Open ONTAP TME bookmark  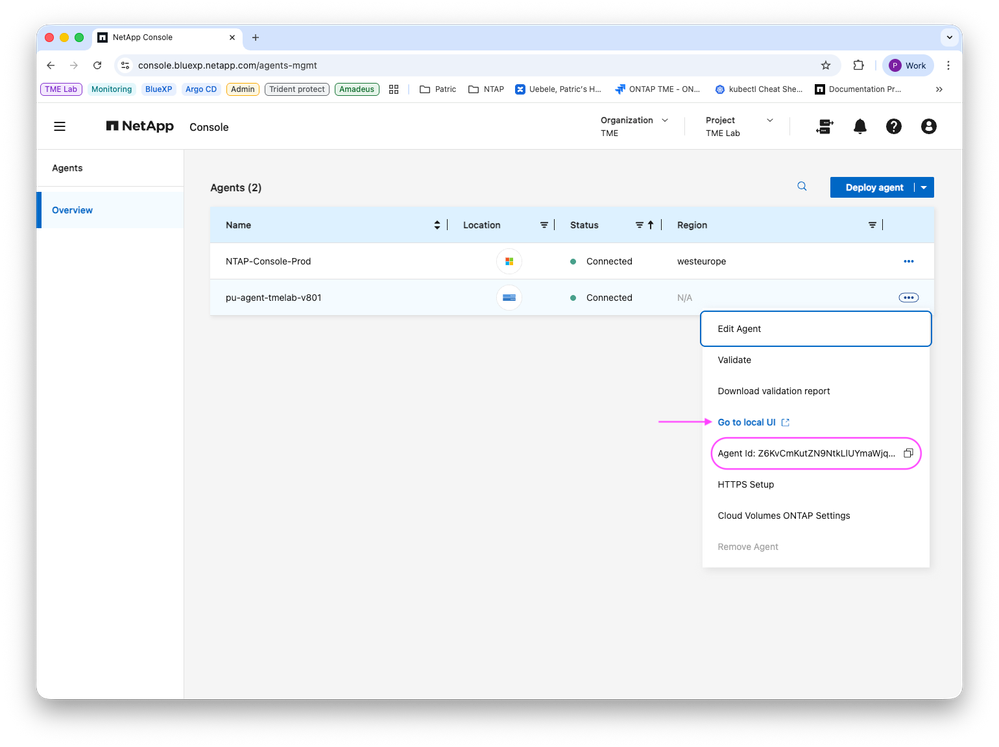point(658,89)
